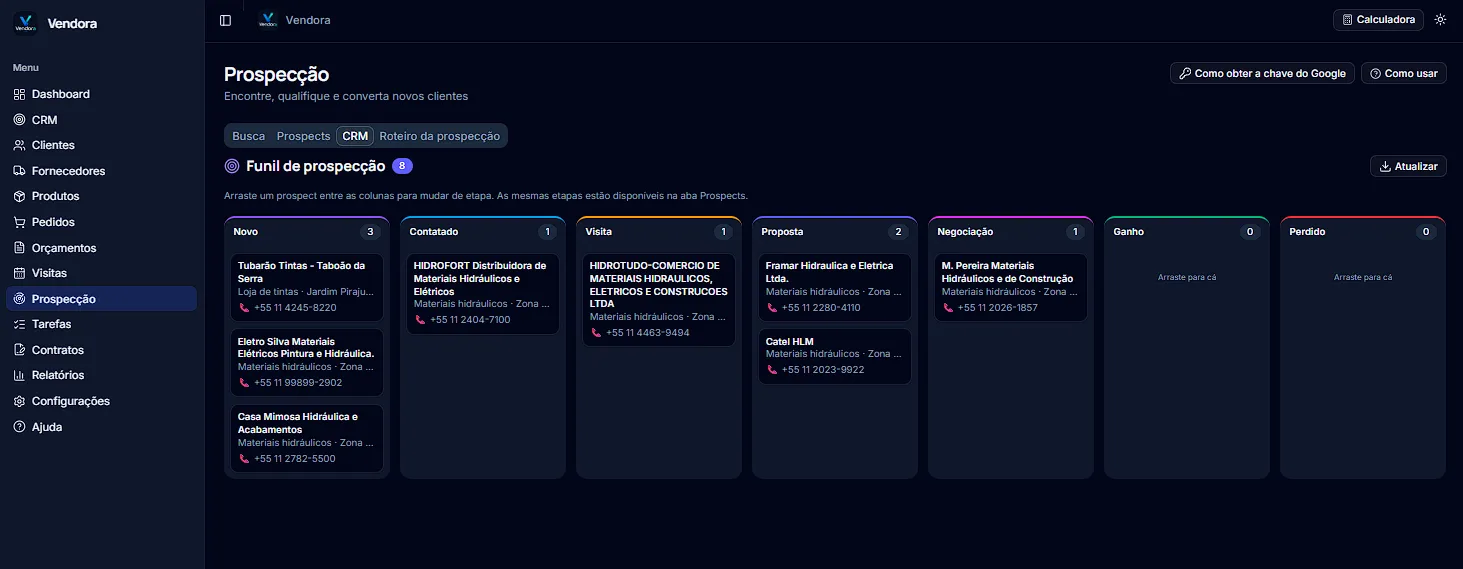Click the phone icon beside +55 11 4463-9494
This screenshot has width=1463, height=569.
click(596, 333)
